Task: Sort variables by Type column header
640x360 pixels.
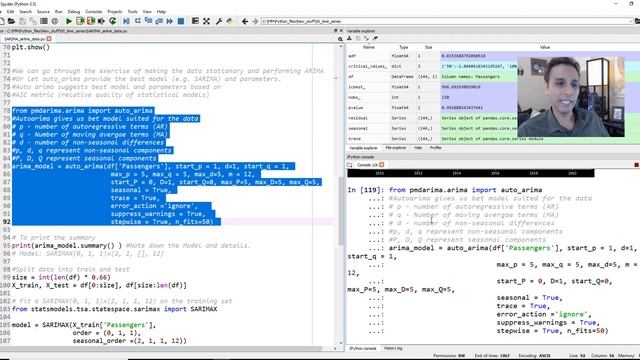Action: pos(404,47)
